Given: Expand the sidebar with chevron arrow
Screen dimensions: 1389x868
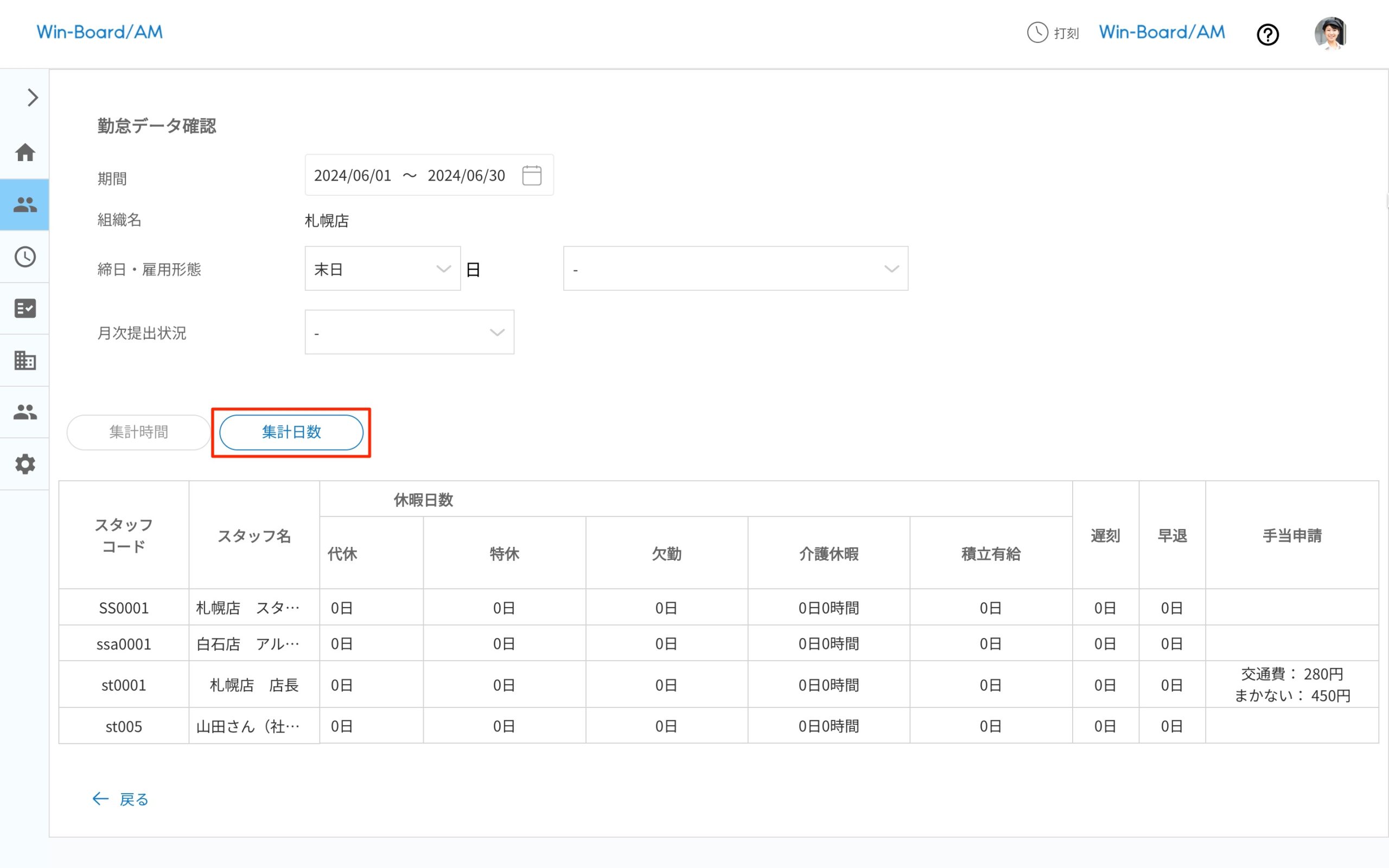Looking at the screenshot, I should point(32,98).
